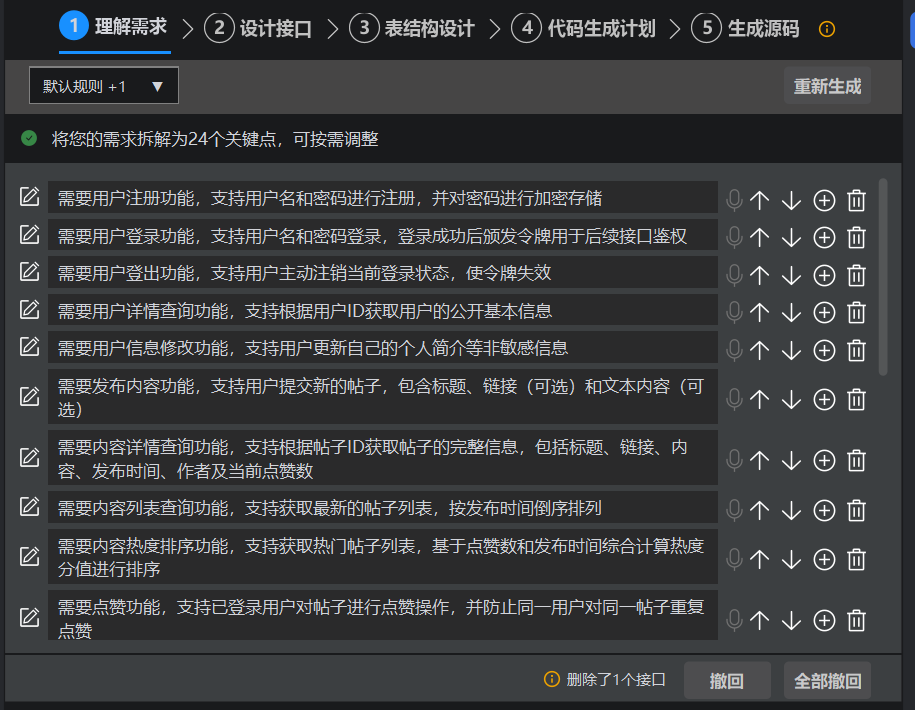
Task: Move 内容热度排序功能 requirement up
Action: 759,559
